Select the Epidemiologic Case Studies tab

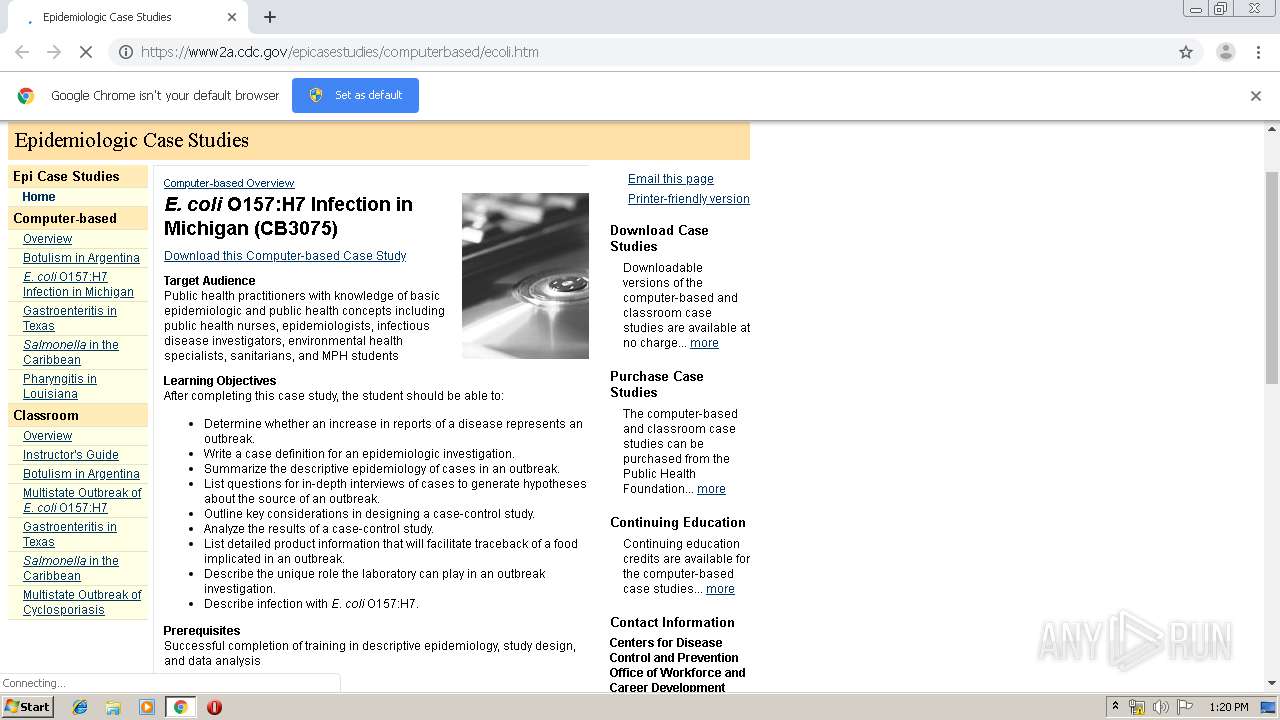pyautogui.click(x=125, y=17)
